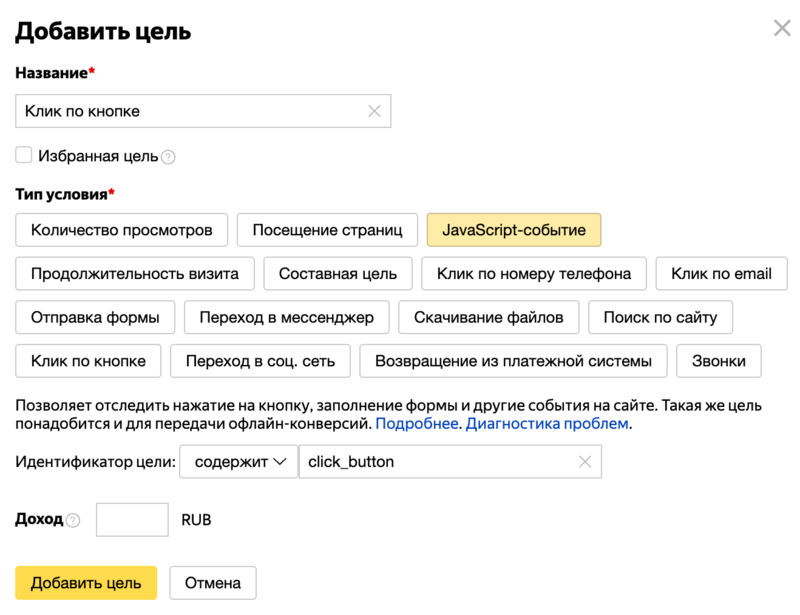Clear the goal name field text
Viewport: 800px width, 615px height.
click(375, 112)
